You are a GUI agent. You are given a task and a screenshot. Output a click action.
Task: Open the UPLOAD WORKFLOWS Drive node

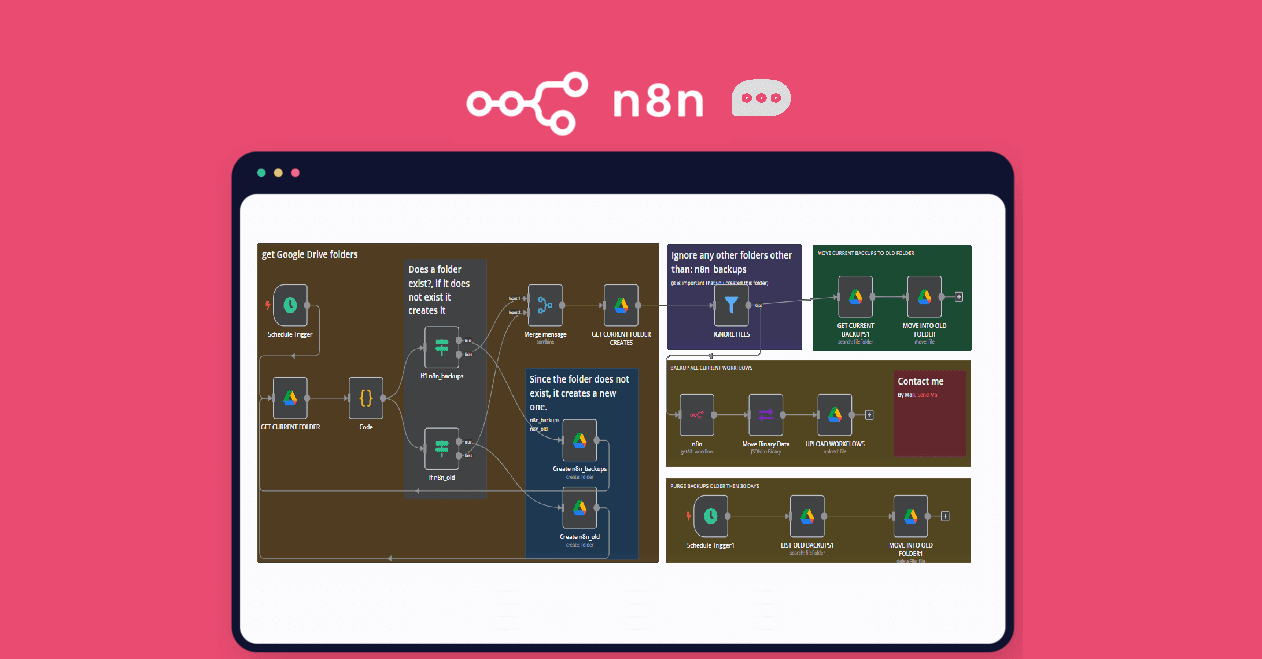[834, 414]
